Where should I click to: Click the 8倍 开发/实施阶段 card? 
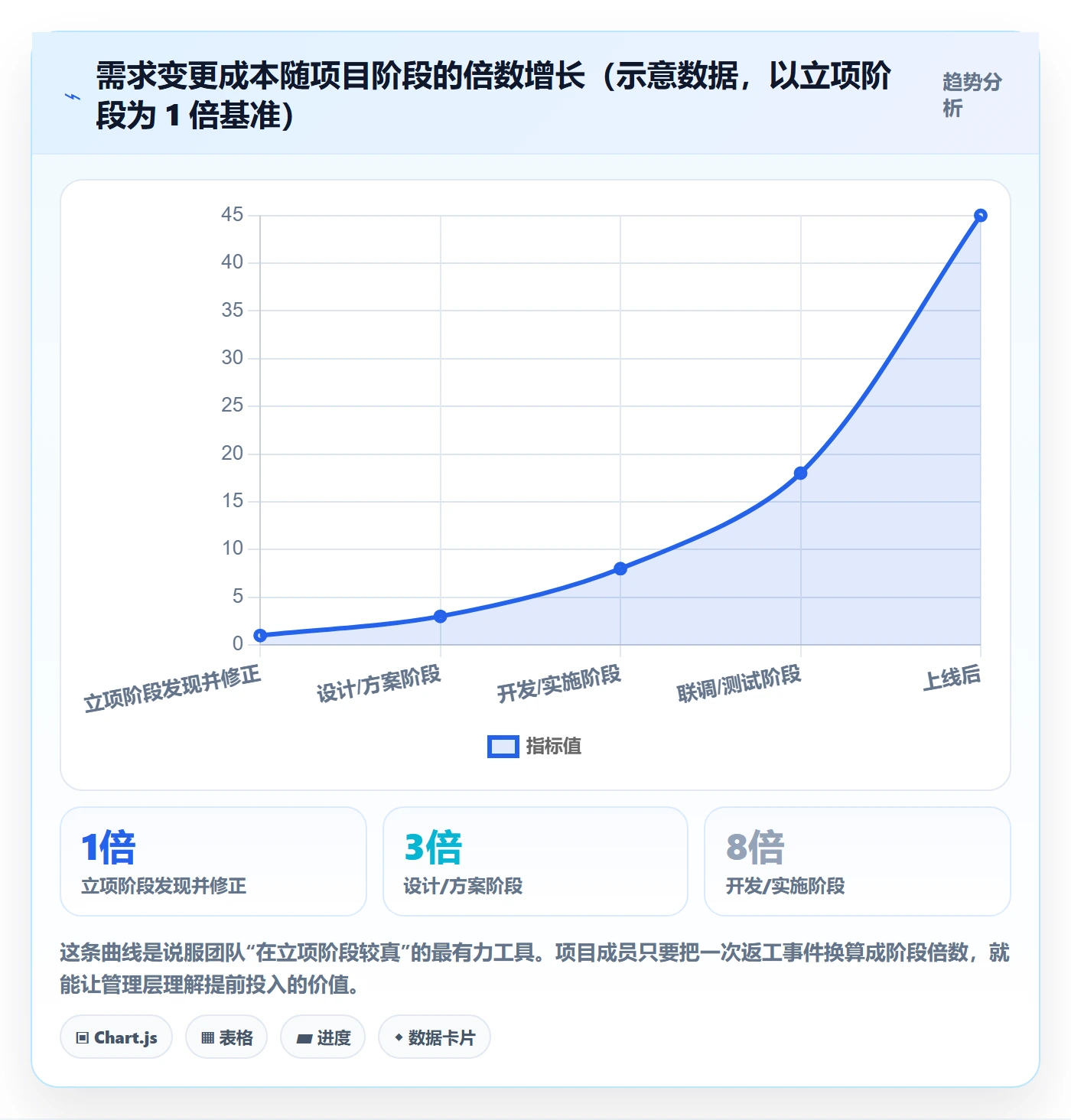(x=858, y=861)
